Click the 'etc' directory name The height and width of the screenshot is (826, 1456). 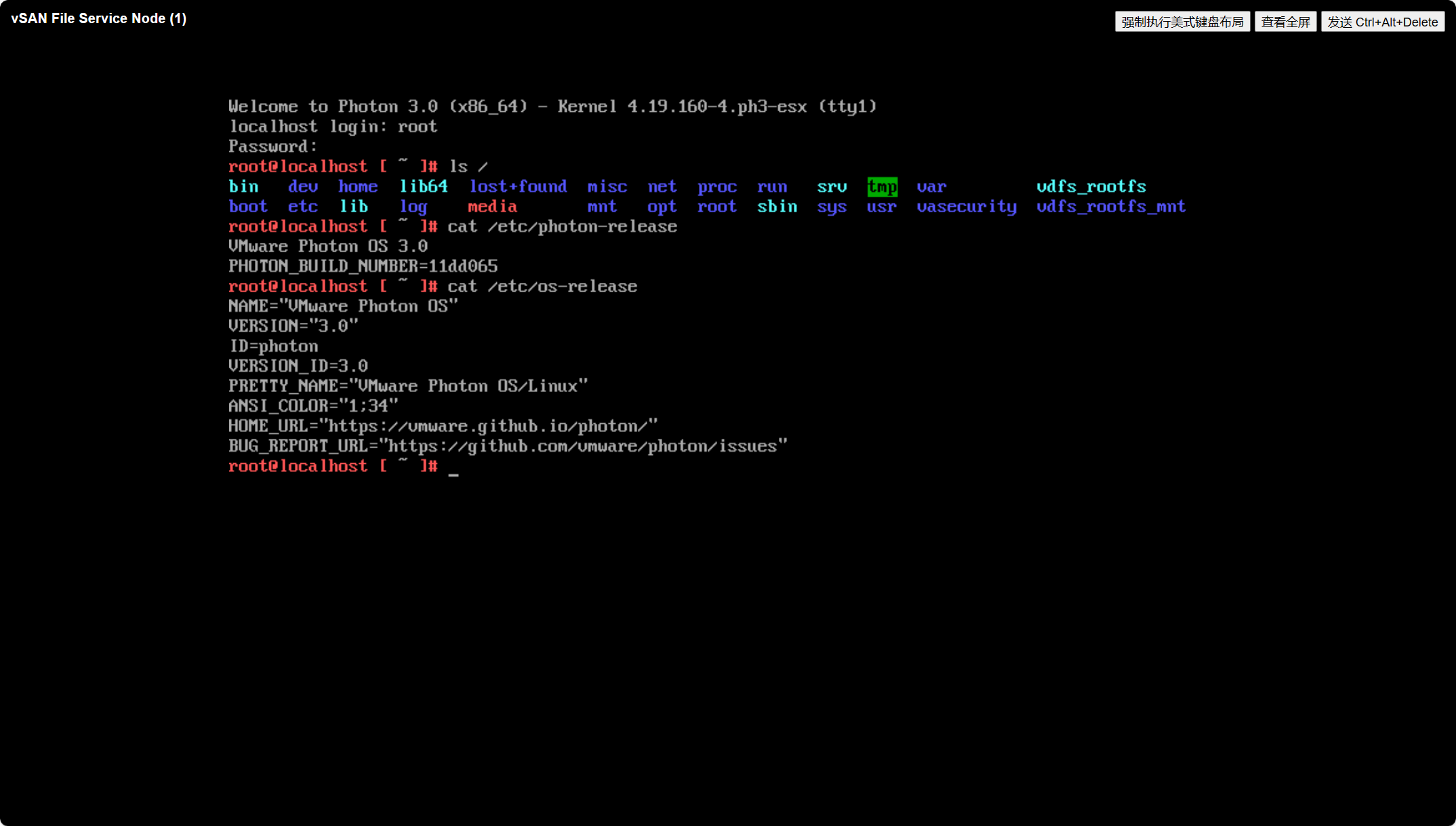(x=303, y=207)
